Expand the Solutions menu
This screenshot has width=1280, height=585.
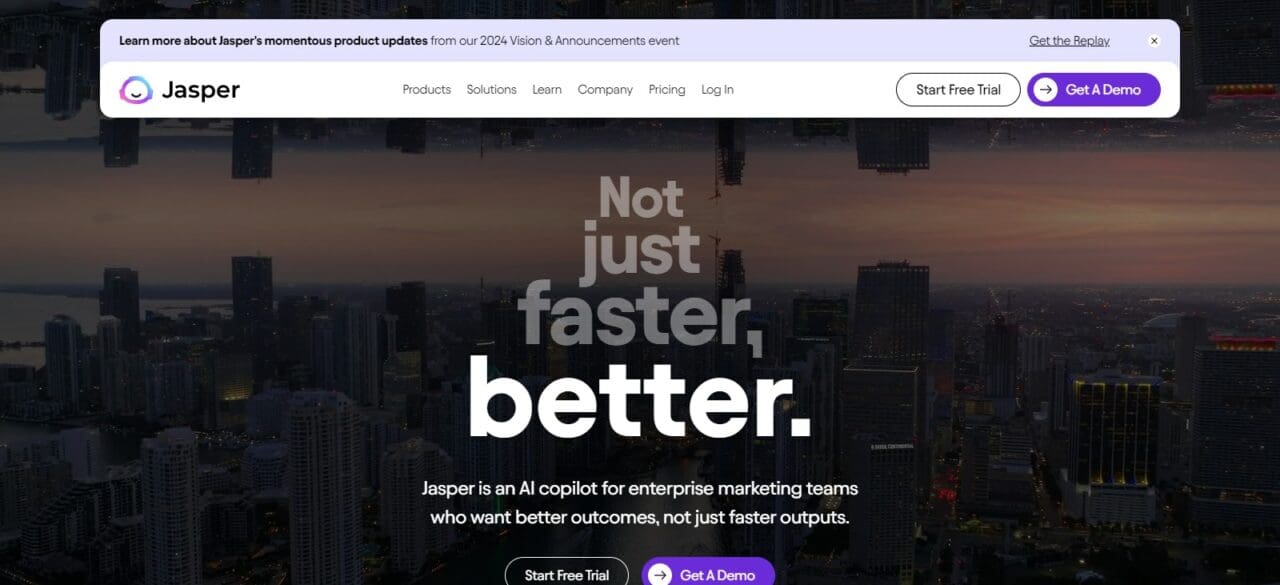click(492, 90)
